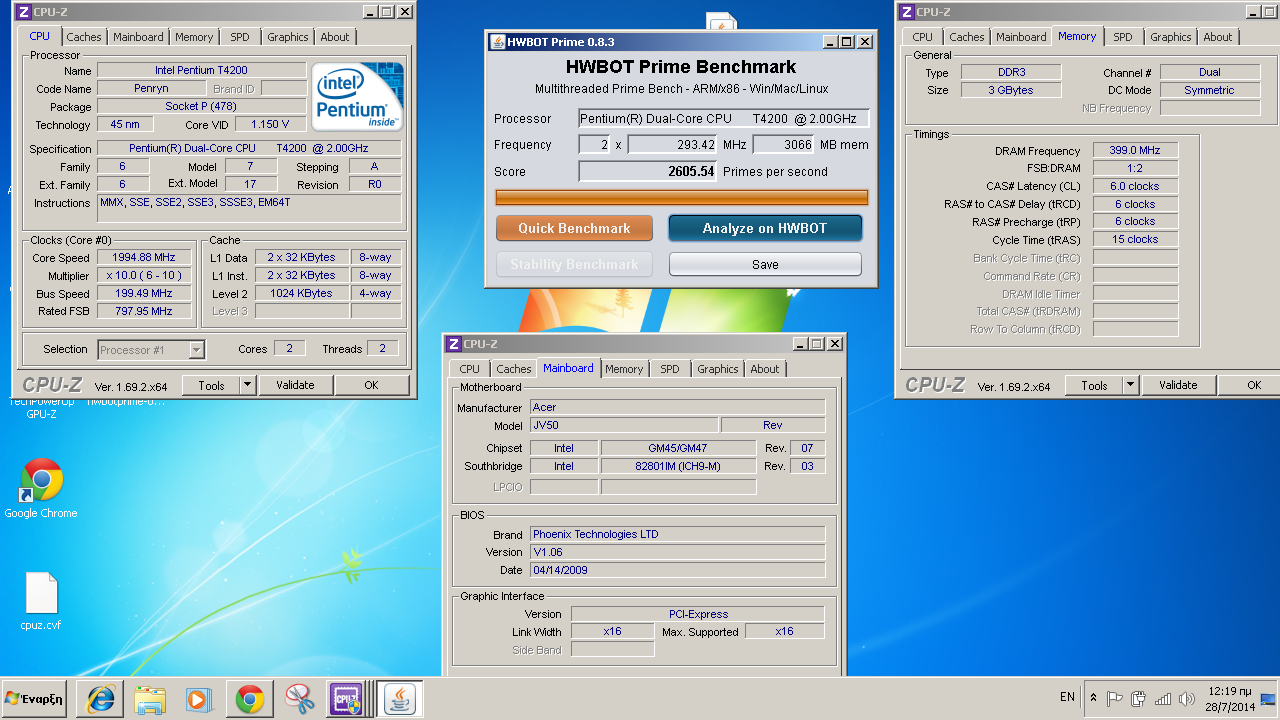This screenshot has width=1280, height=720.
Task: Select the cpuz.cvf file on the desktop
Action: tap(41, 602)
